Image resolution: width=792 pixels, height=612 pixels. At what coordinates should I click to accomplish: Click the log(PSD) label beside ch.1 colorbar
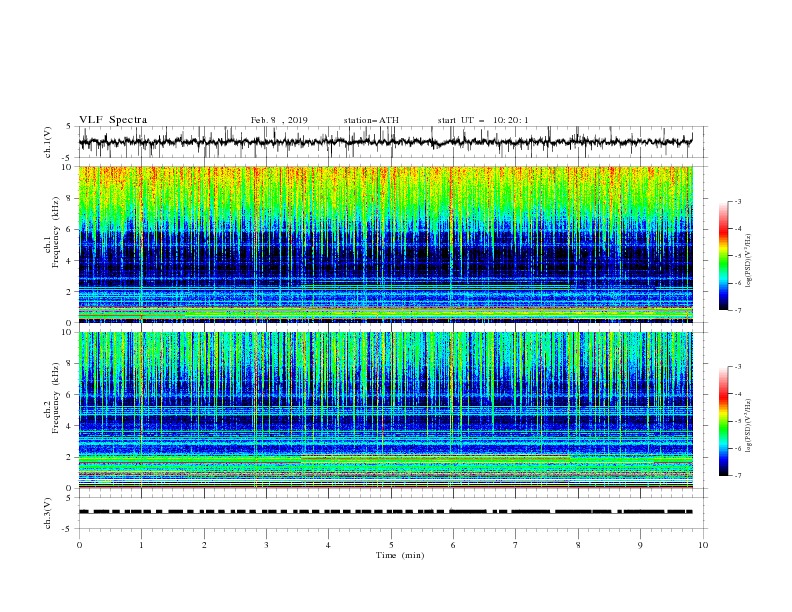click(x=748, y=261)
